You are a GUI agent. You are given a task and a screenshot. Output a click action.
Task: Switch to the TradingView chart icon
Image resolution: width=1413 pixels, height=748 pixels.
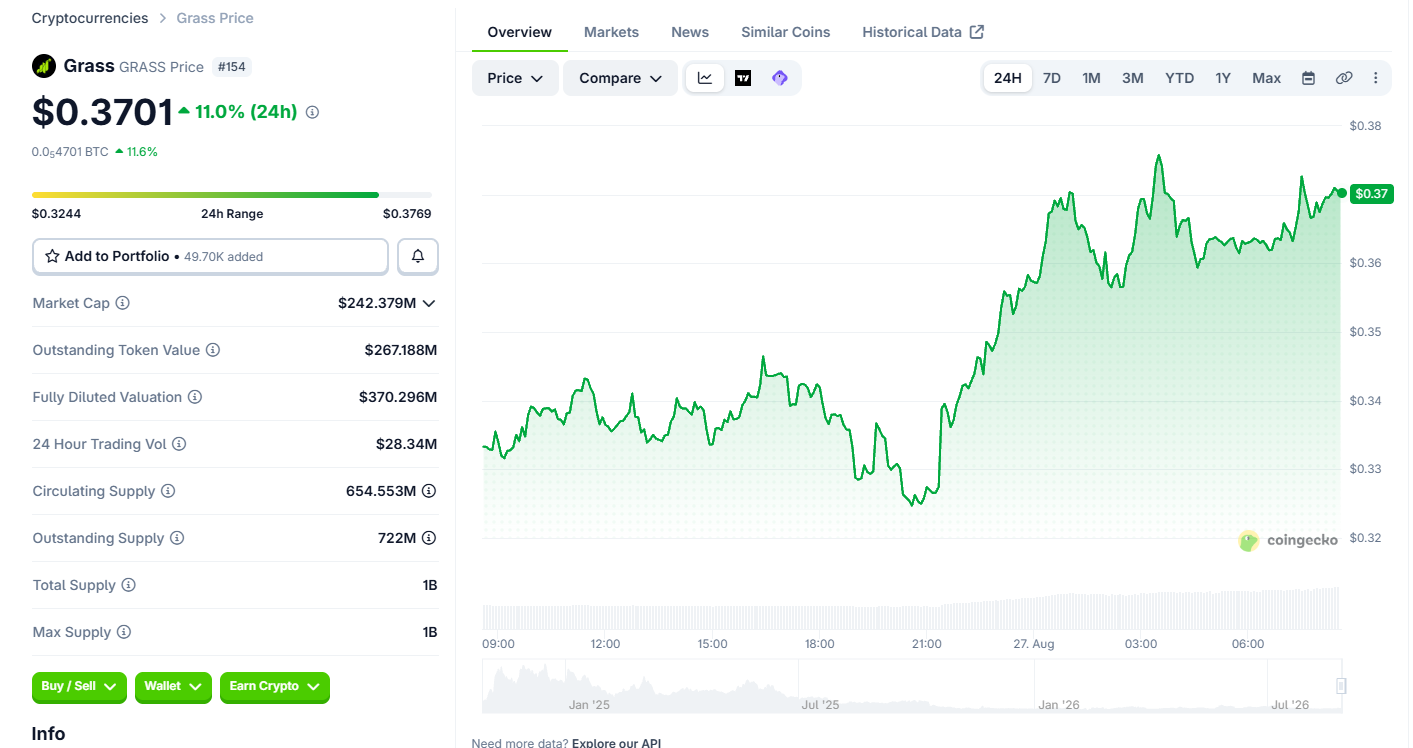pos(743,78)
